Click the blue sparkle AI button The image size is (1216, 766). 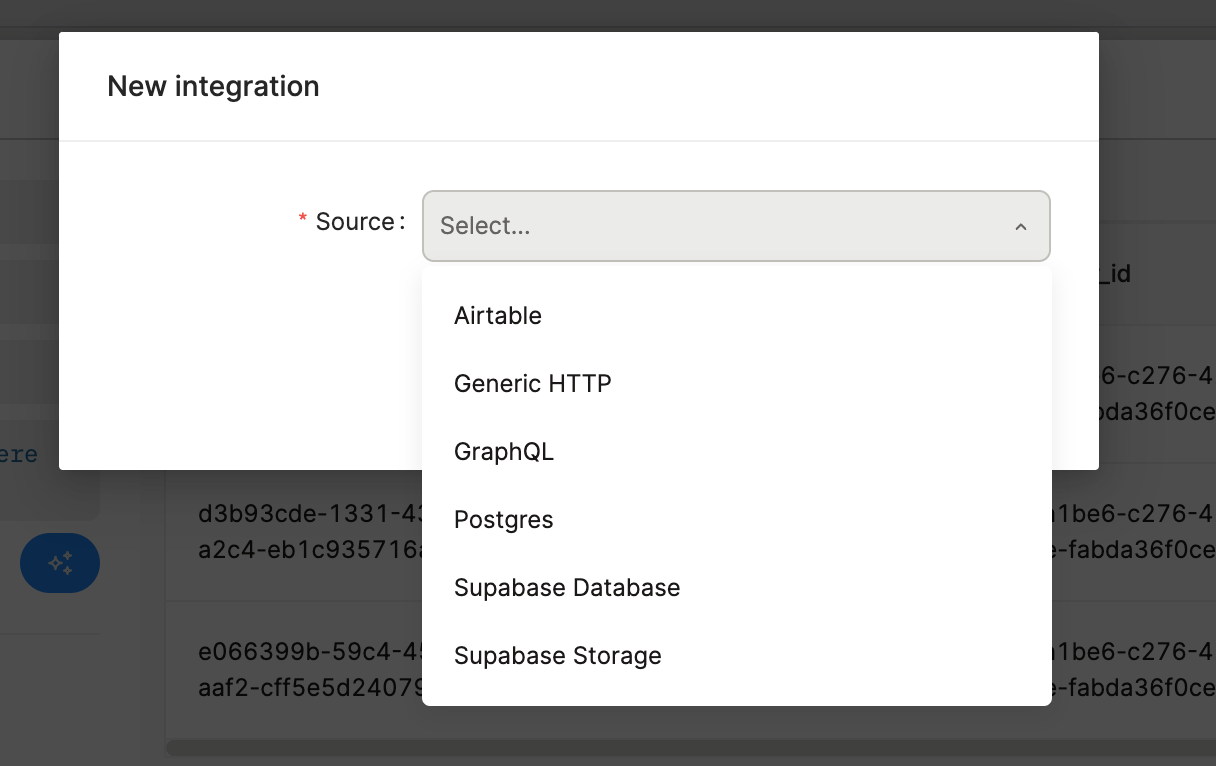(60, 563)
